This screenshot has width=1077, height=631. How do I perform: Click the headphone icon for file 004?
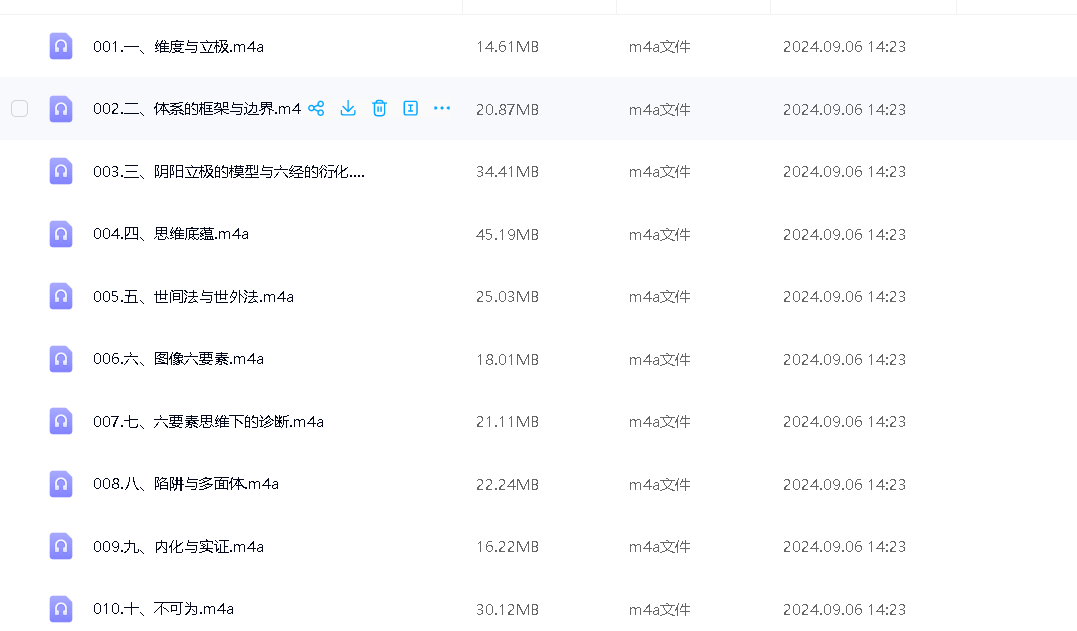click(61, 234)
